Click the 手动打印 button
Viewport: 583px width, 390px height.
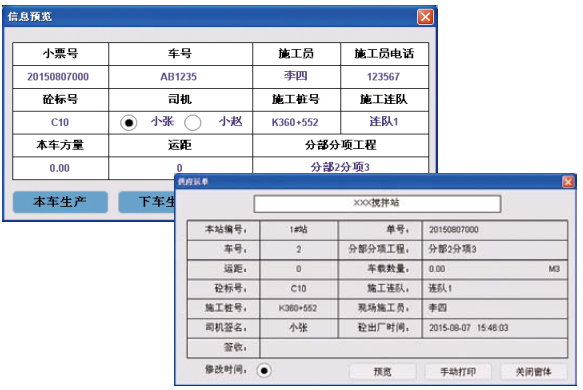tap(458, 371)
